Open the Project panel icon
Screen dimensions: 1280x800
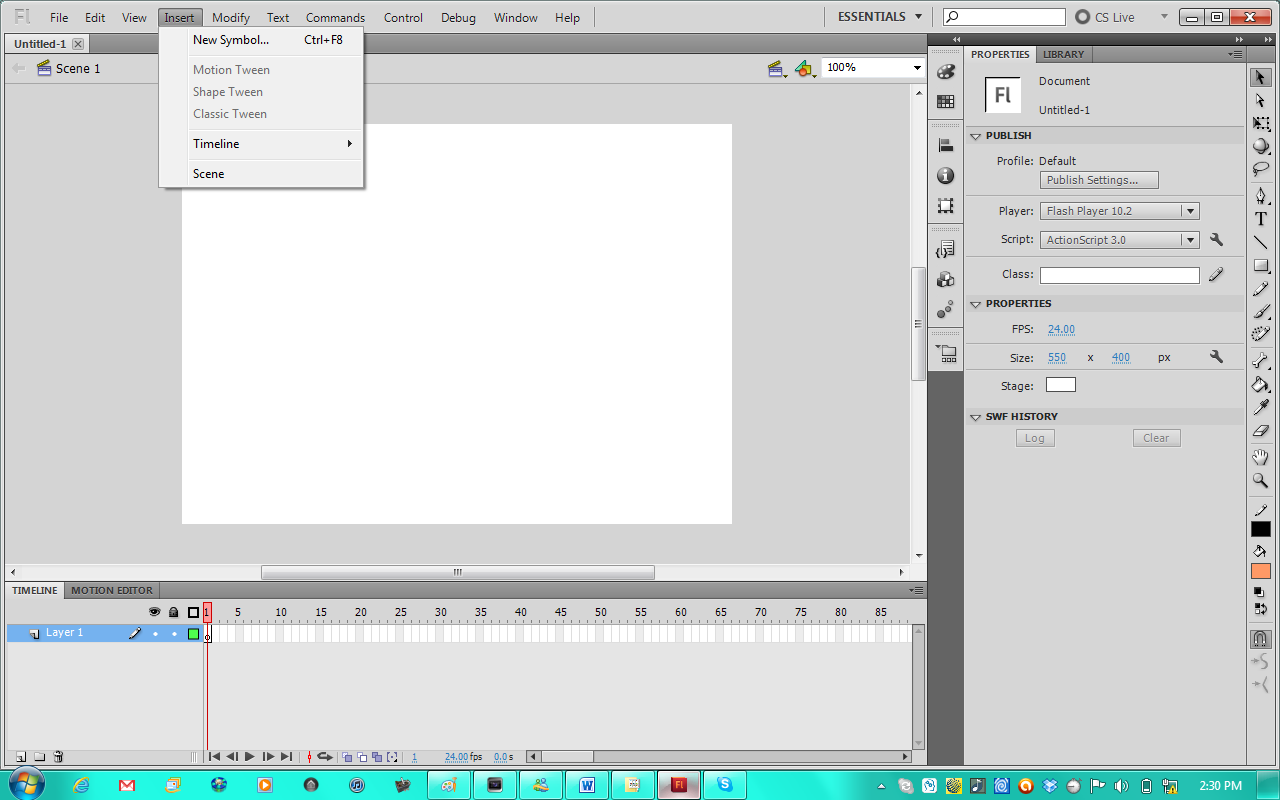tap(945, 353)
